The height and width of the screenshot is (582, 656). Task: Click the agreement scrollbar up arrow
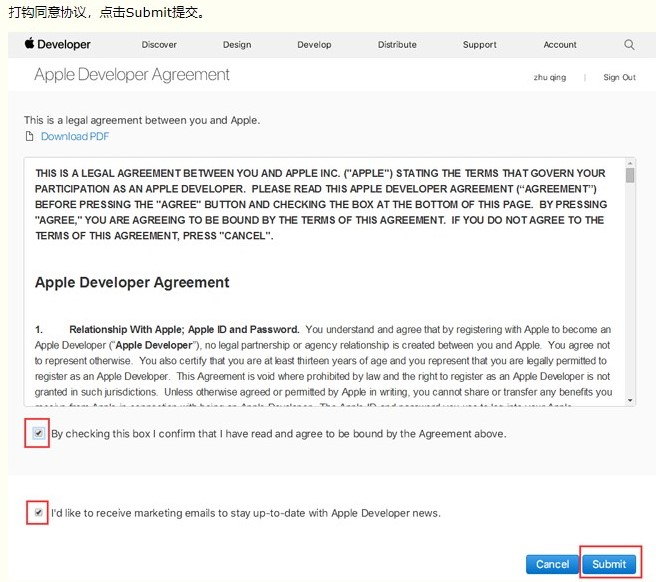(x=630, y=163)
